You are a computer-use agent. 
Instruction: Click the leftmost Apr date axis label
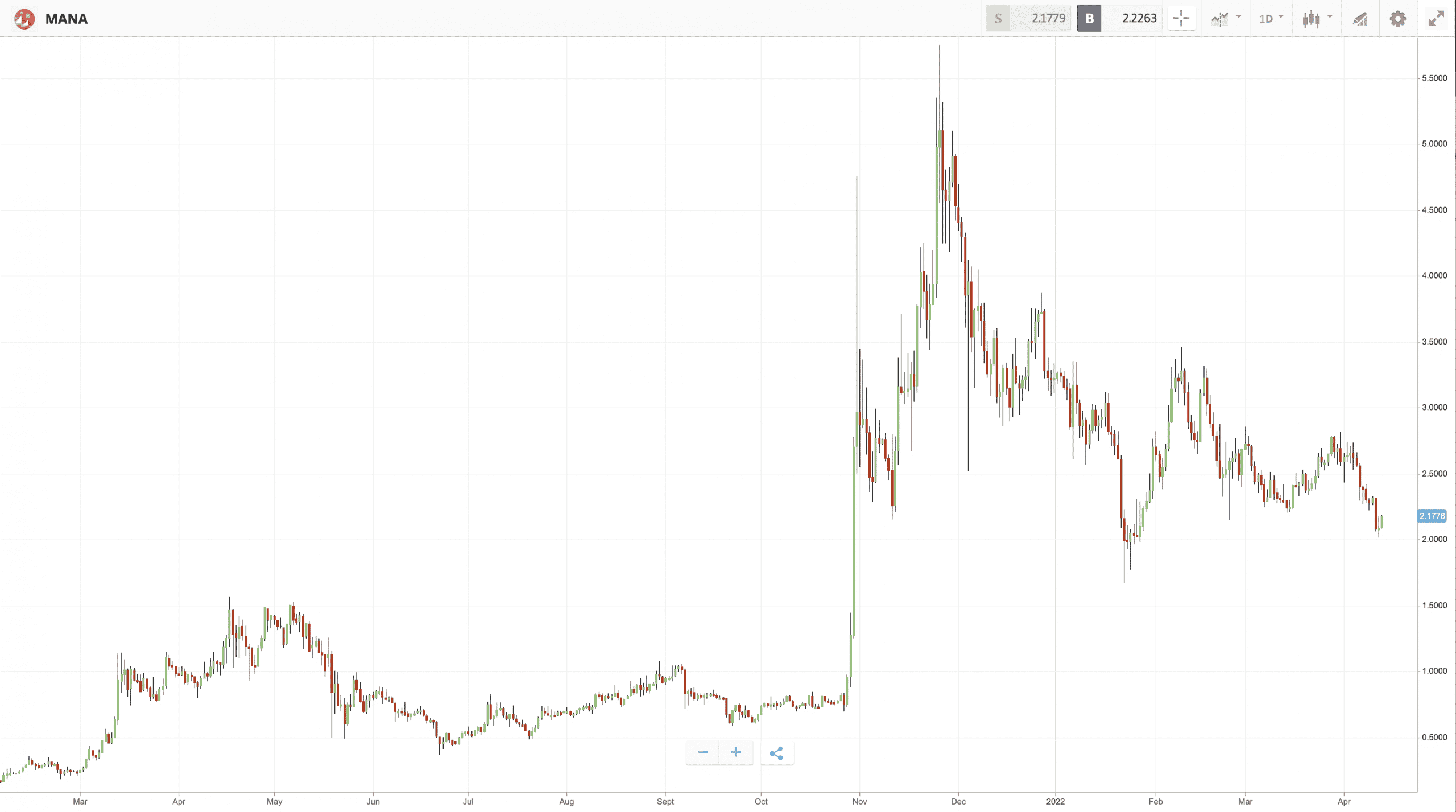coord(179,802)
